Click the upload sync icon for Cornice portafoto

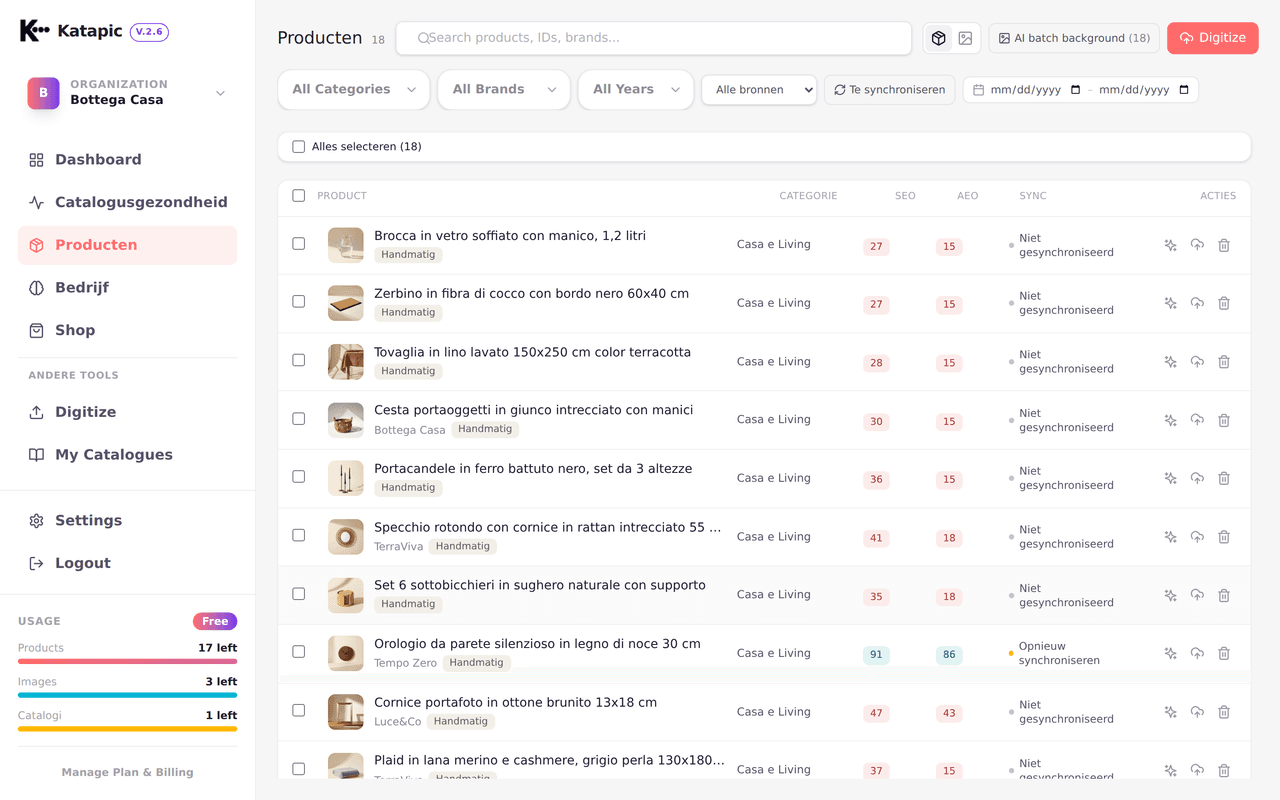click(1197, 712)
